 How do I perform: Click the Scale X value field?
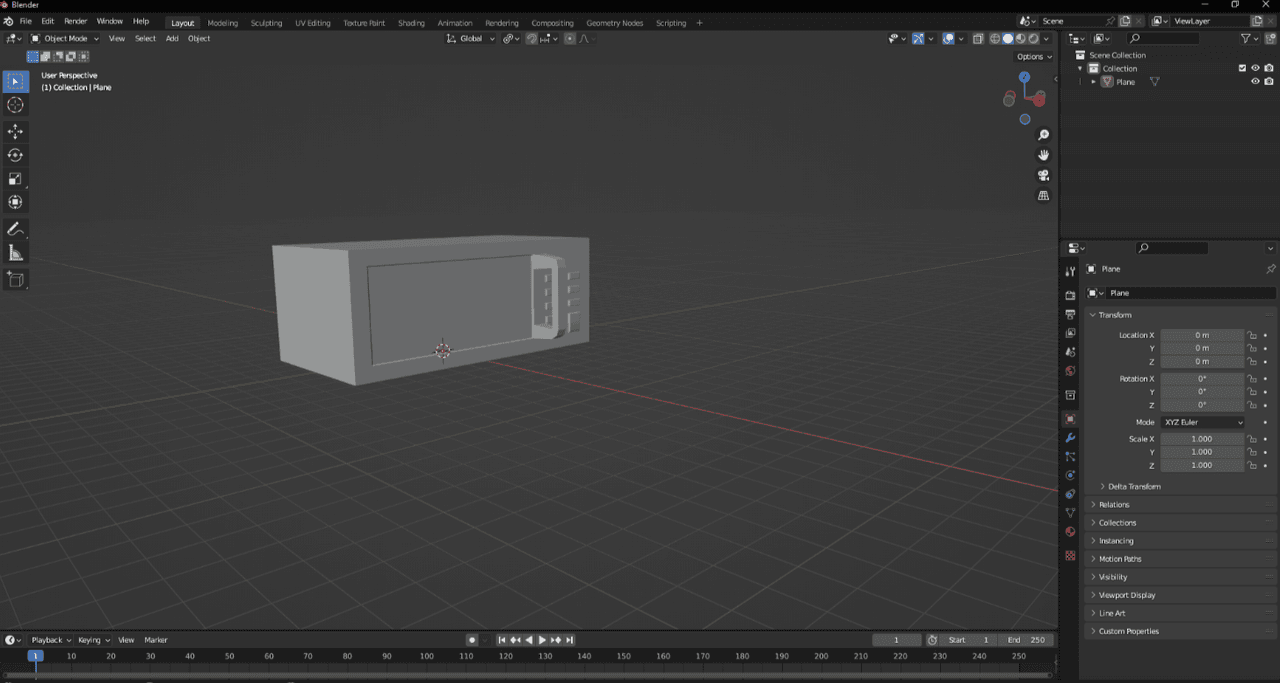pos(1202,439)
